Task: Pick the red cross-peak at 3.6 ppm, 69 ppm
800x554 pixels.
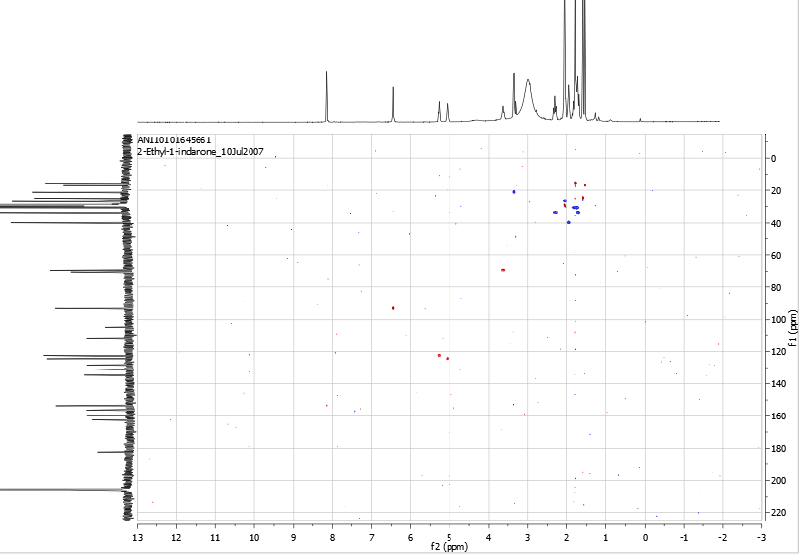Action: click(503, 270)
